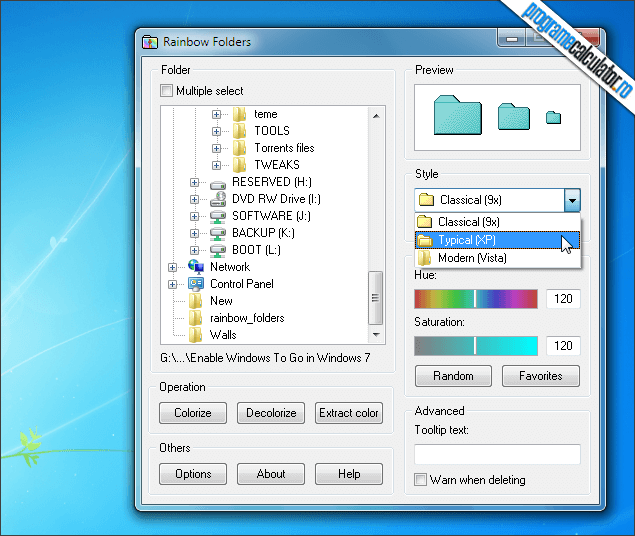635x536 pixels.
Task: Toggle the Warn when deleting checkbox
Action: [420, 480]
